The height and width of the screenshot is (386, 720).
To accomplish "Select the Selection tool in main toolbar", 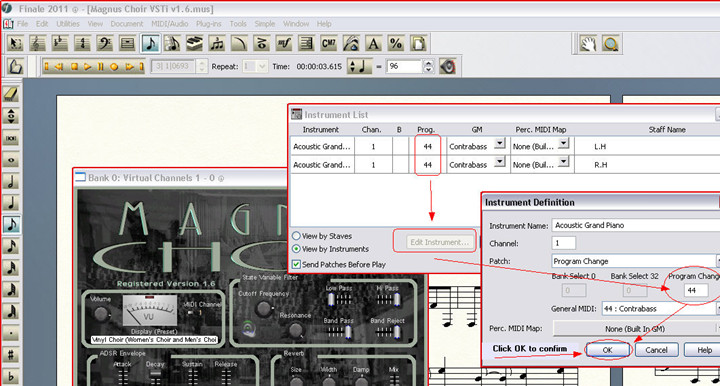I will coord(15,44).
